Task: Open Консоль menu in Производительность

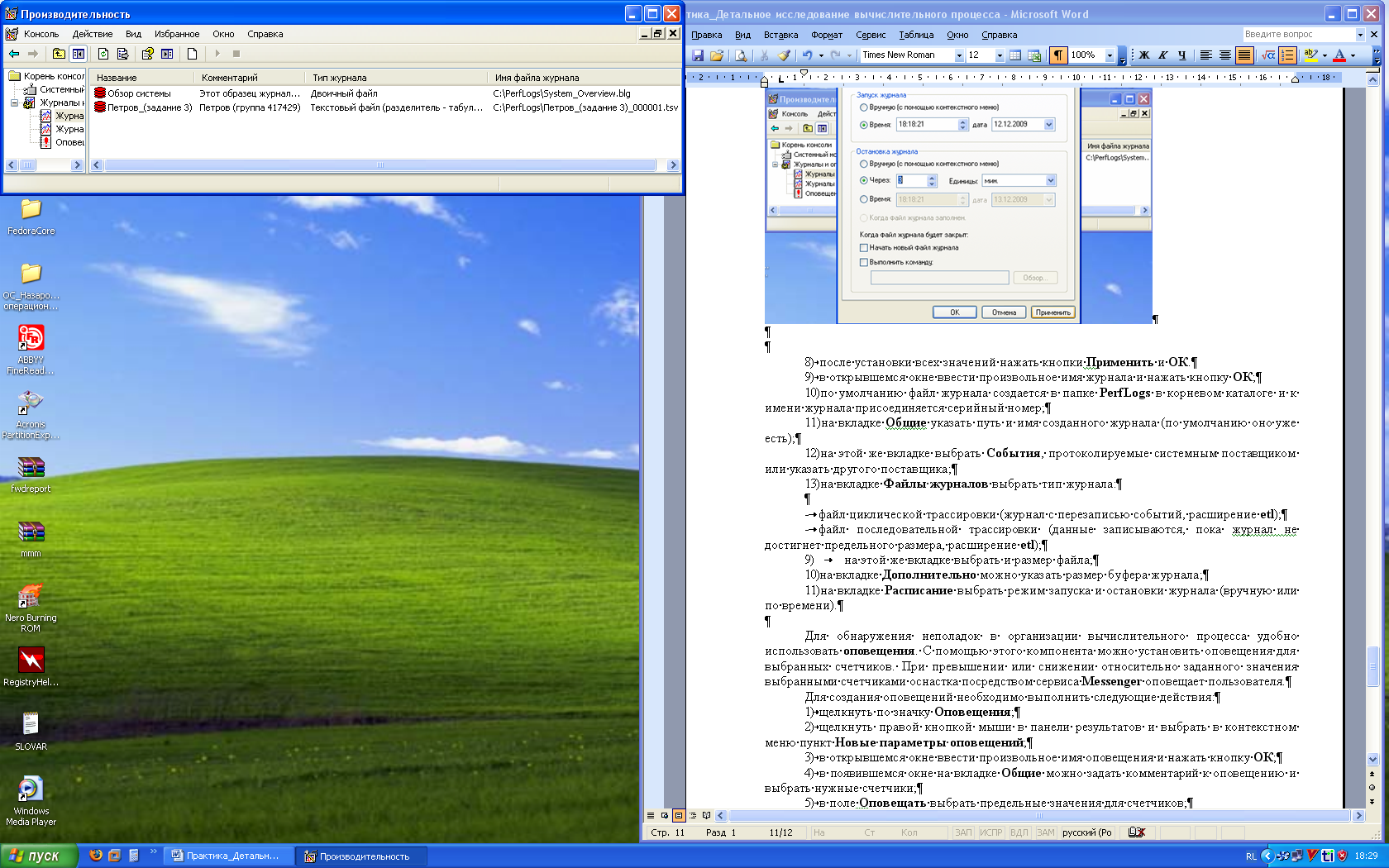Action: [x=41, y=34]
